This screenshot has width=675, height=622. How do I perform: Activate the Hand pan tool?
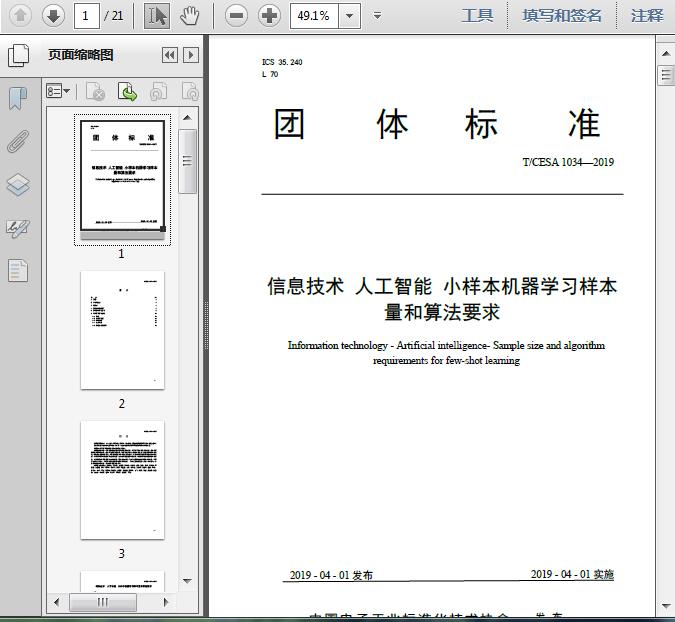click(189, 16)
